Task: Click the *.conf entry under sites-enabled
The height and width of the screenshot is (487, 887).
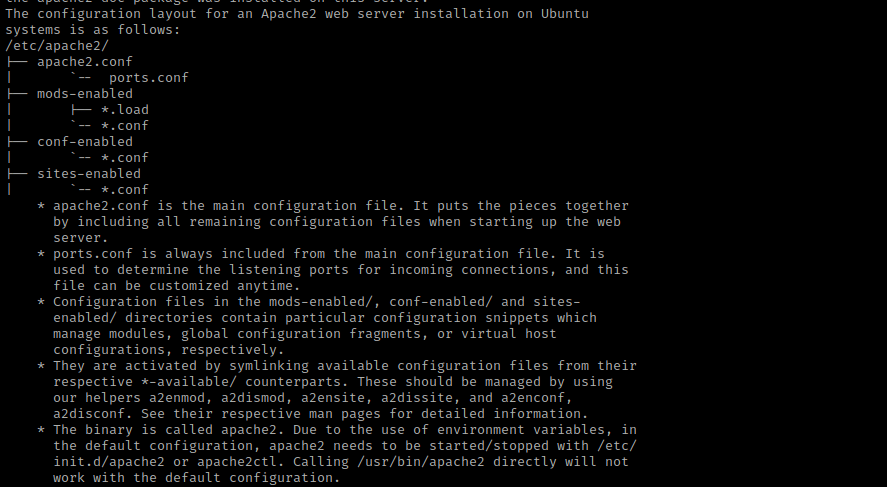Action: (x=125, y=190)
